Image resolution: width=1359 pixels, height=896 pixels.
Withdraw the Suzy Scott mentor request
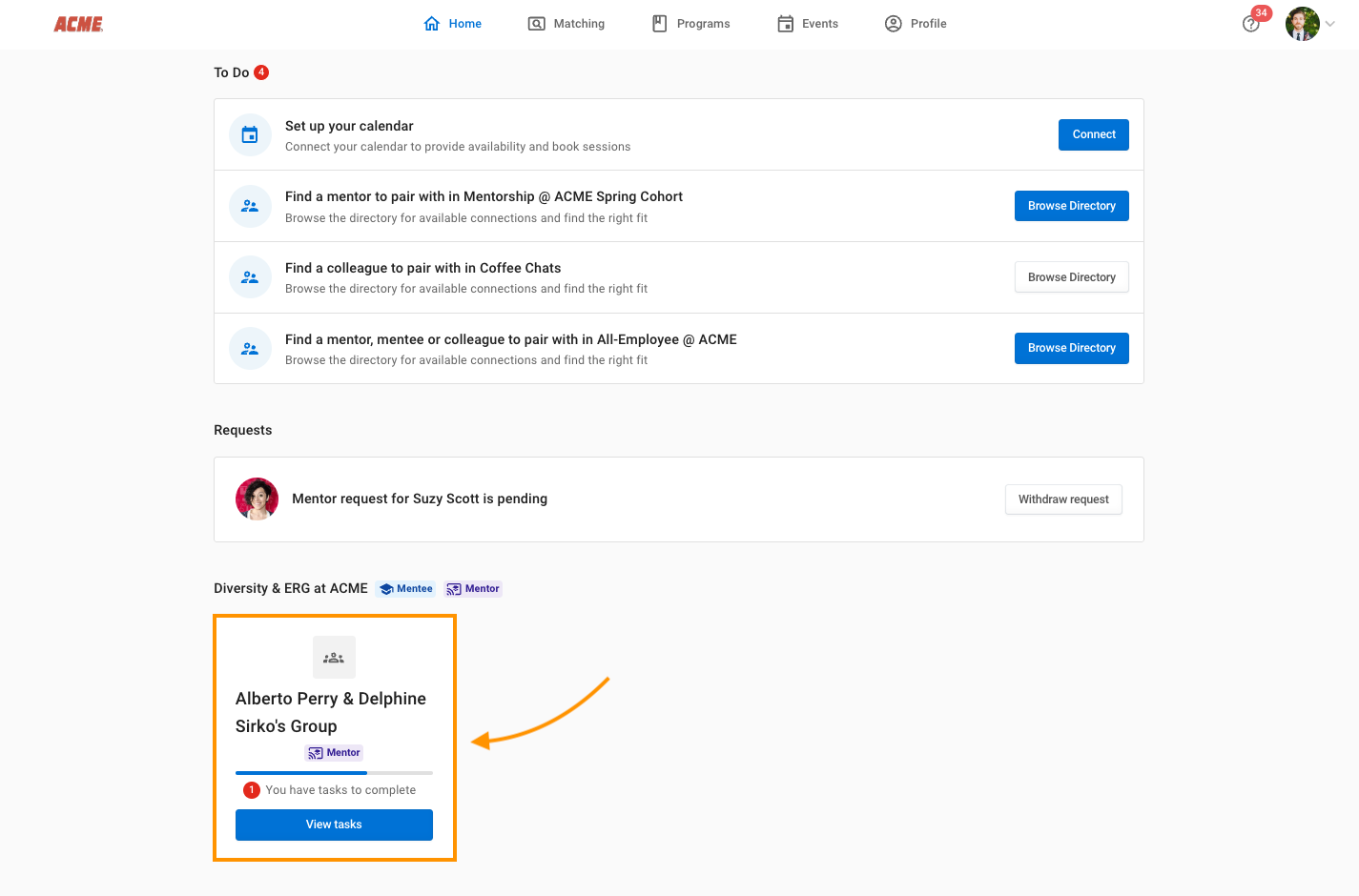coord(1063,499)
